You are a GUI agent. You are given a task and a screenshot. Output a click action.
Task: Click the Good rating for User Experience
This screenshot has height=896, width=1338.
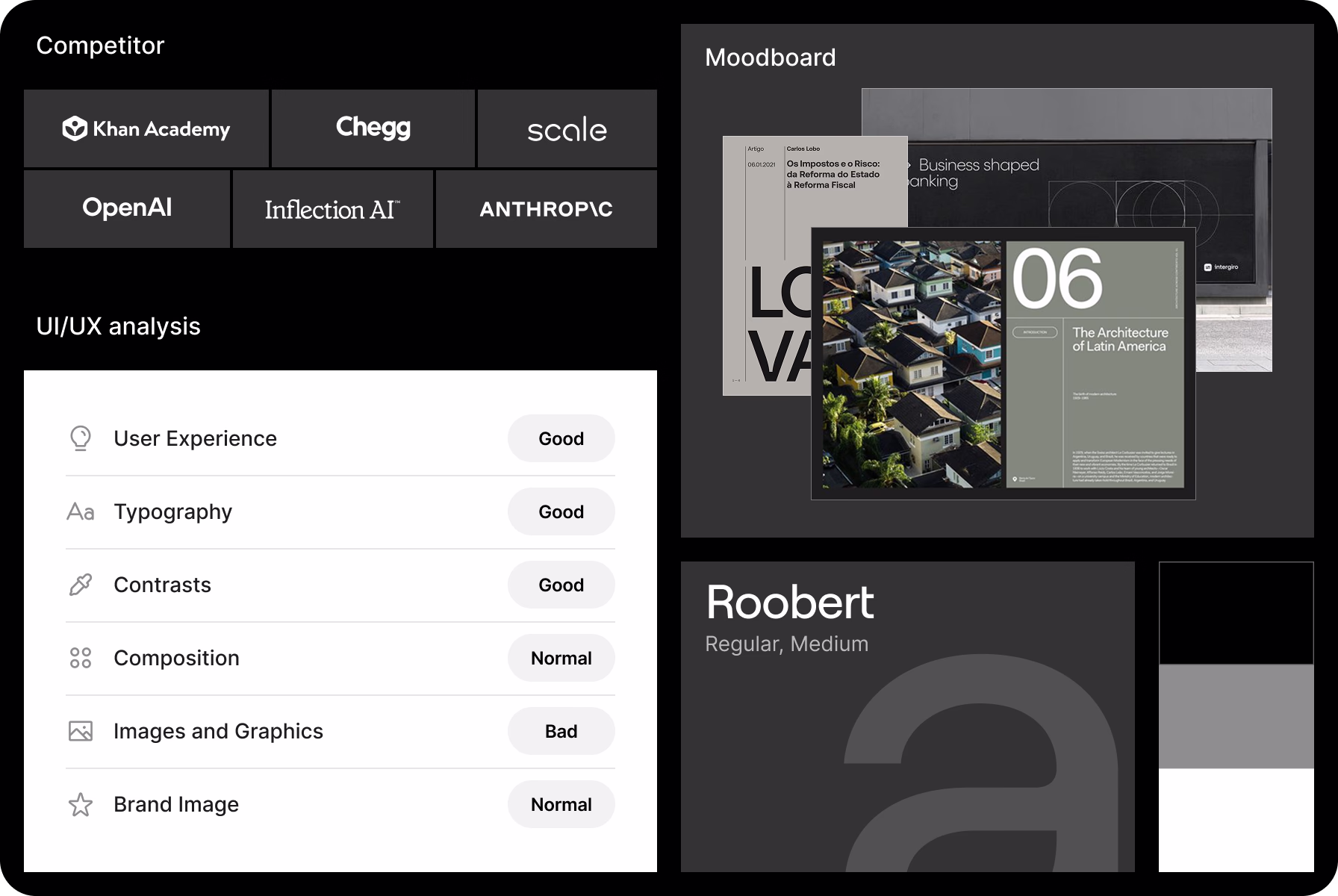[561, 438]
